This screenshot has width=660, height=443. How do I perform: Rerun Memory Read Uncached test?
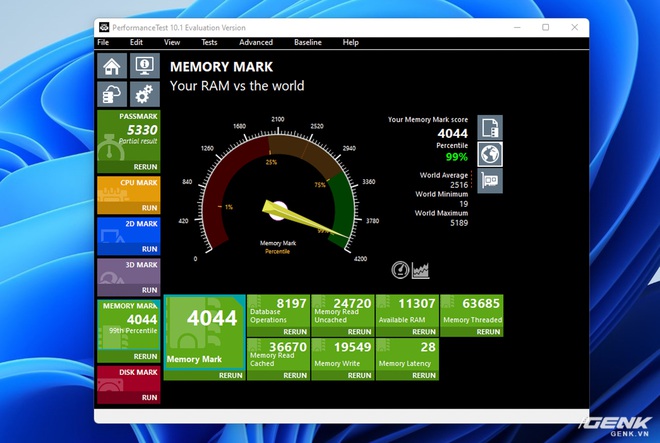[359, 332]
